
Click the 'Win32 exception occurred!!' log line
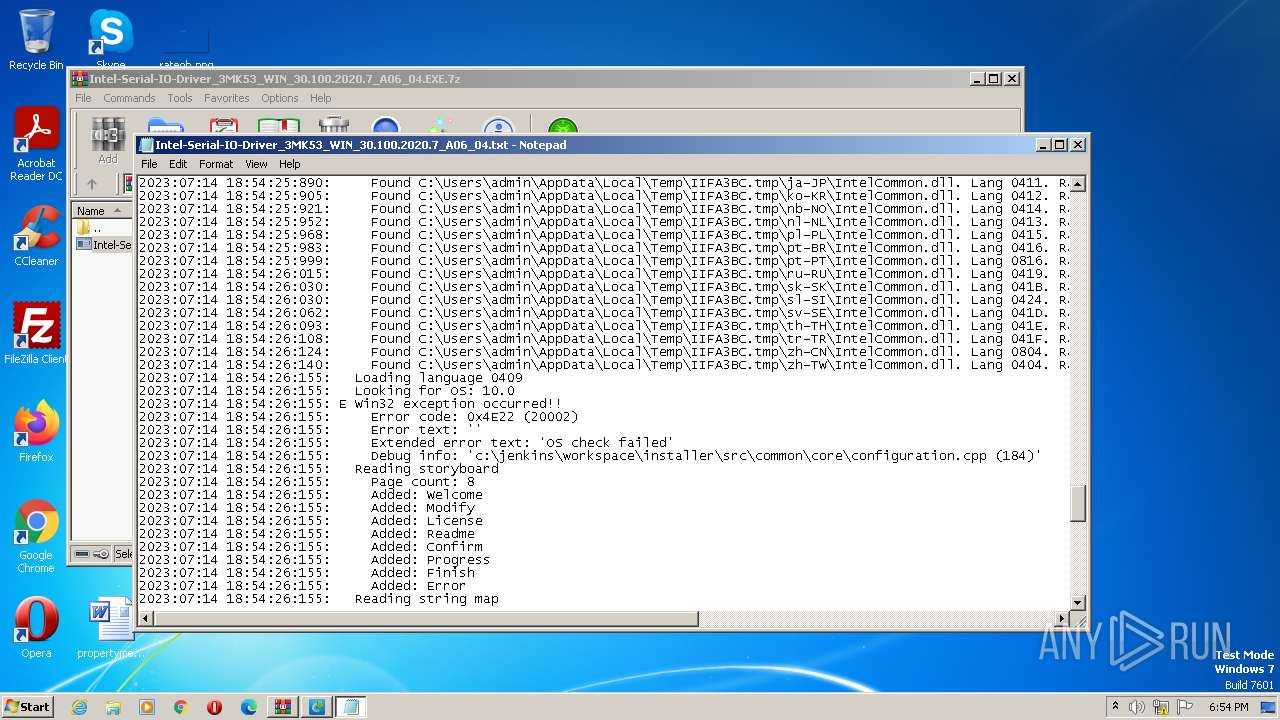pyautogui.click(x=350, y=404)
